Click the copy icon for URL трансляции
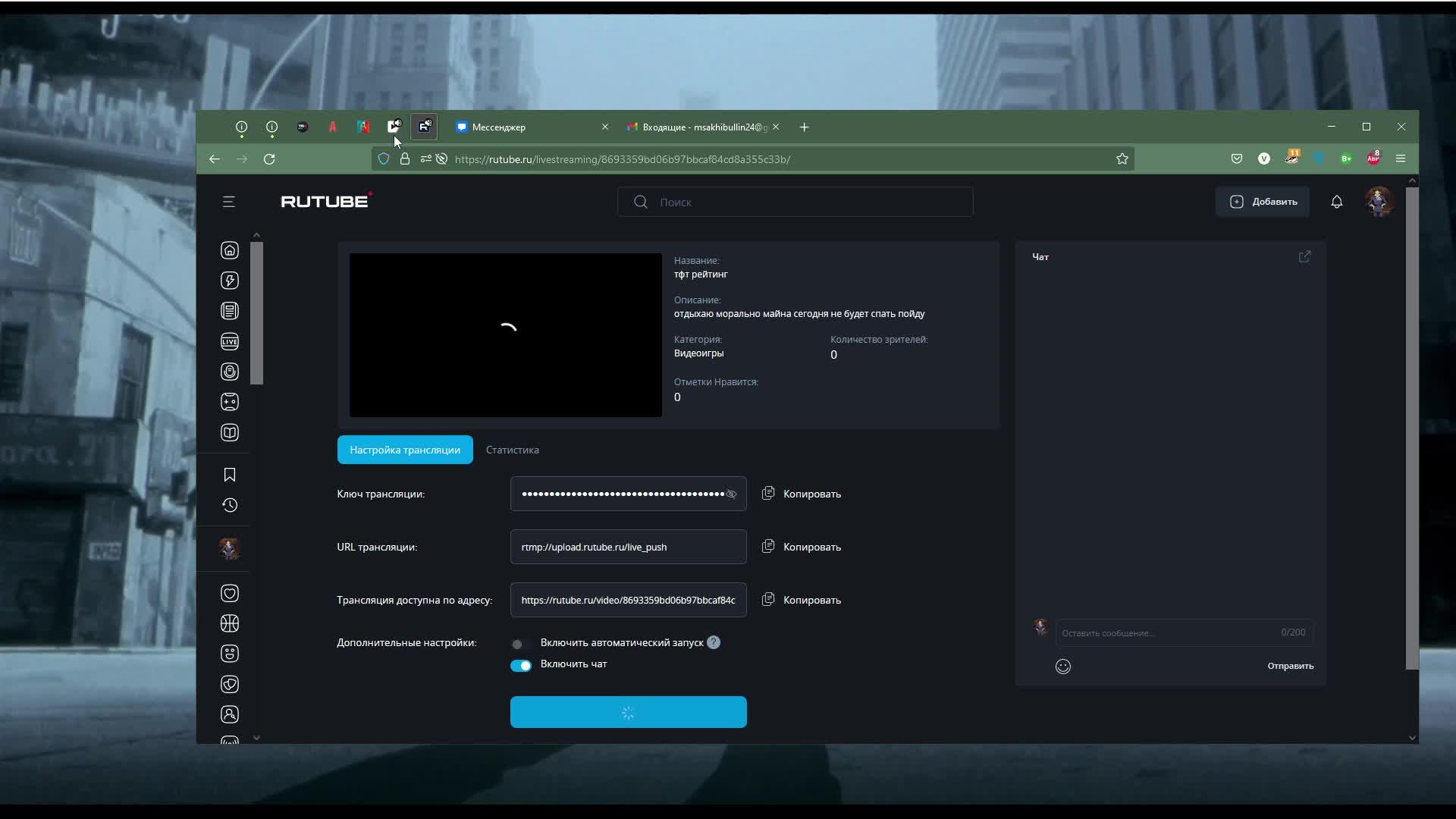1456x819 pixels. click(768, 547)
